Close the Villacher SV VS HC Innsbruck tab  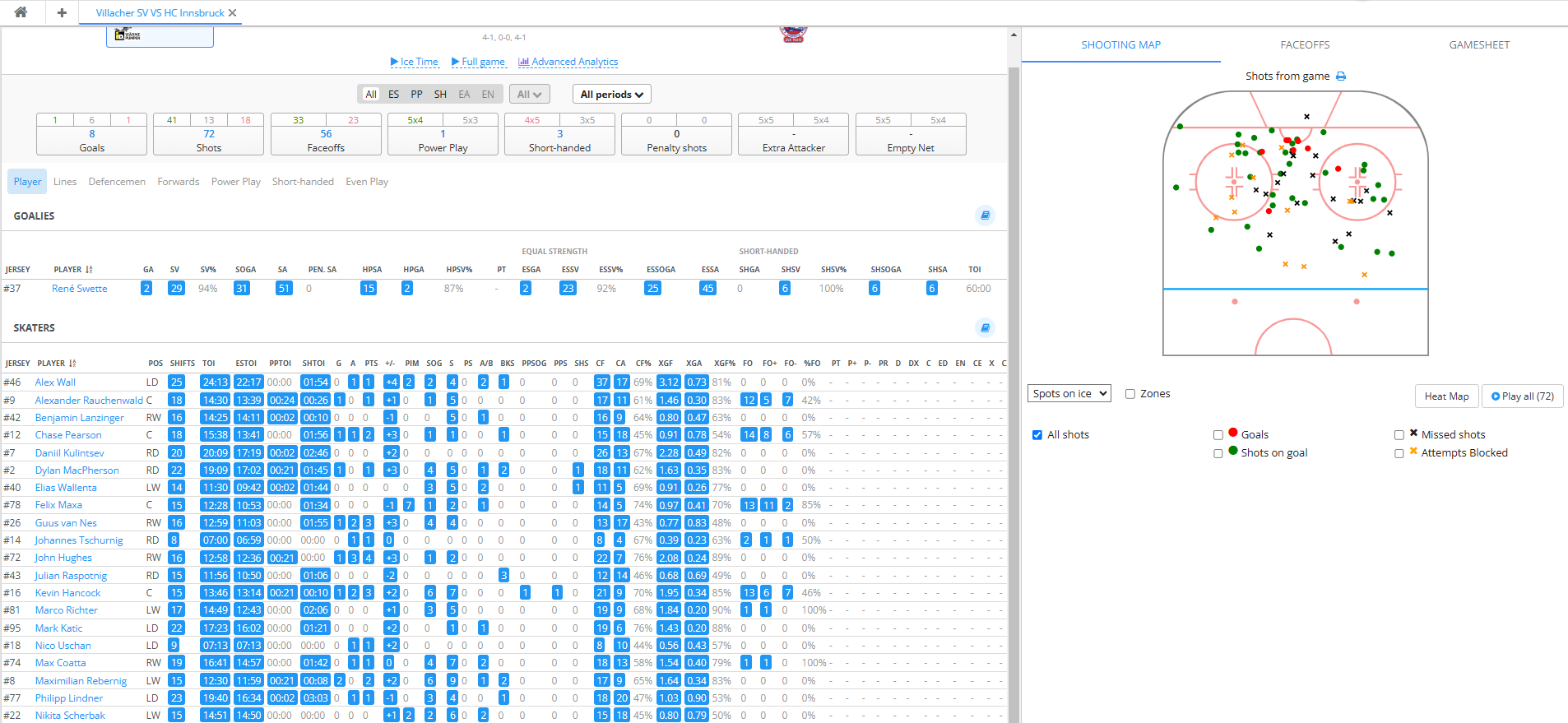tap(233, 13)
